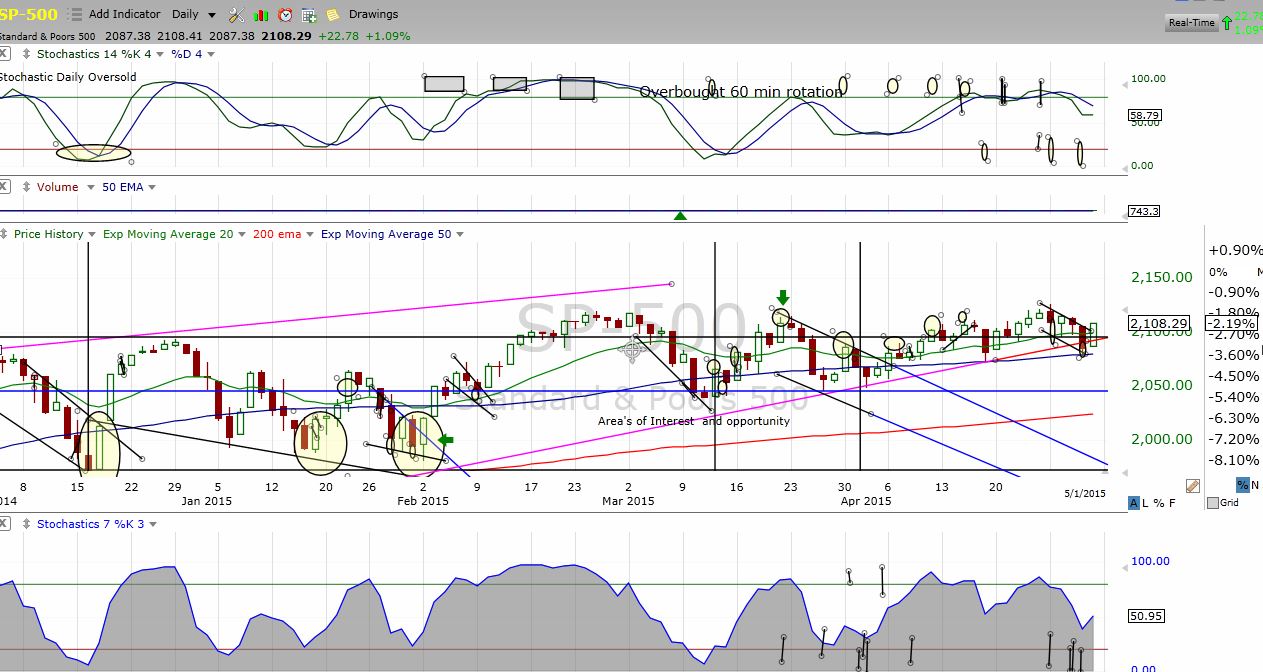Close the Volume indicator pane

pyautogui.click(x=5, y=187)
